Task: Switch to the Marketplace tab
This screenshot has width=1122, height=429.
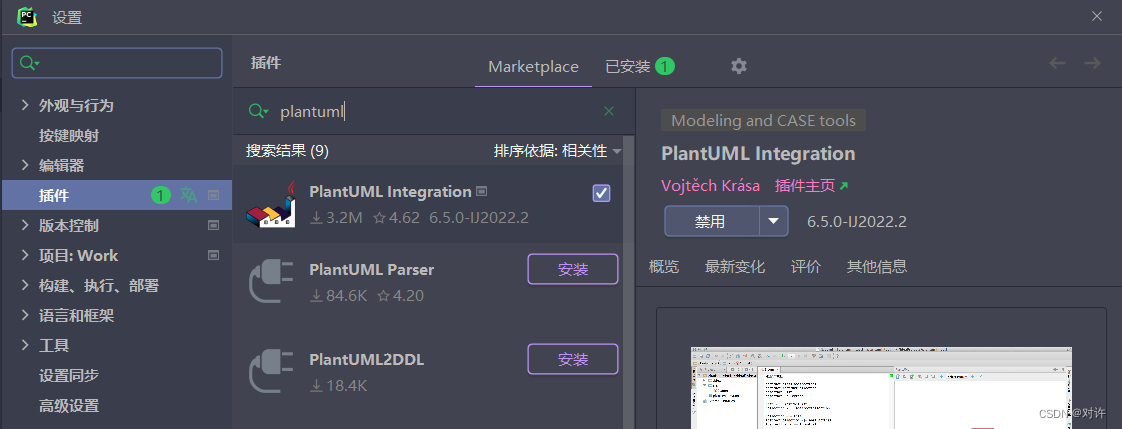Action: pos(533,66)
